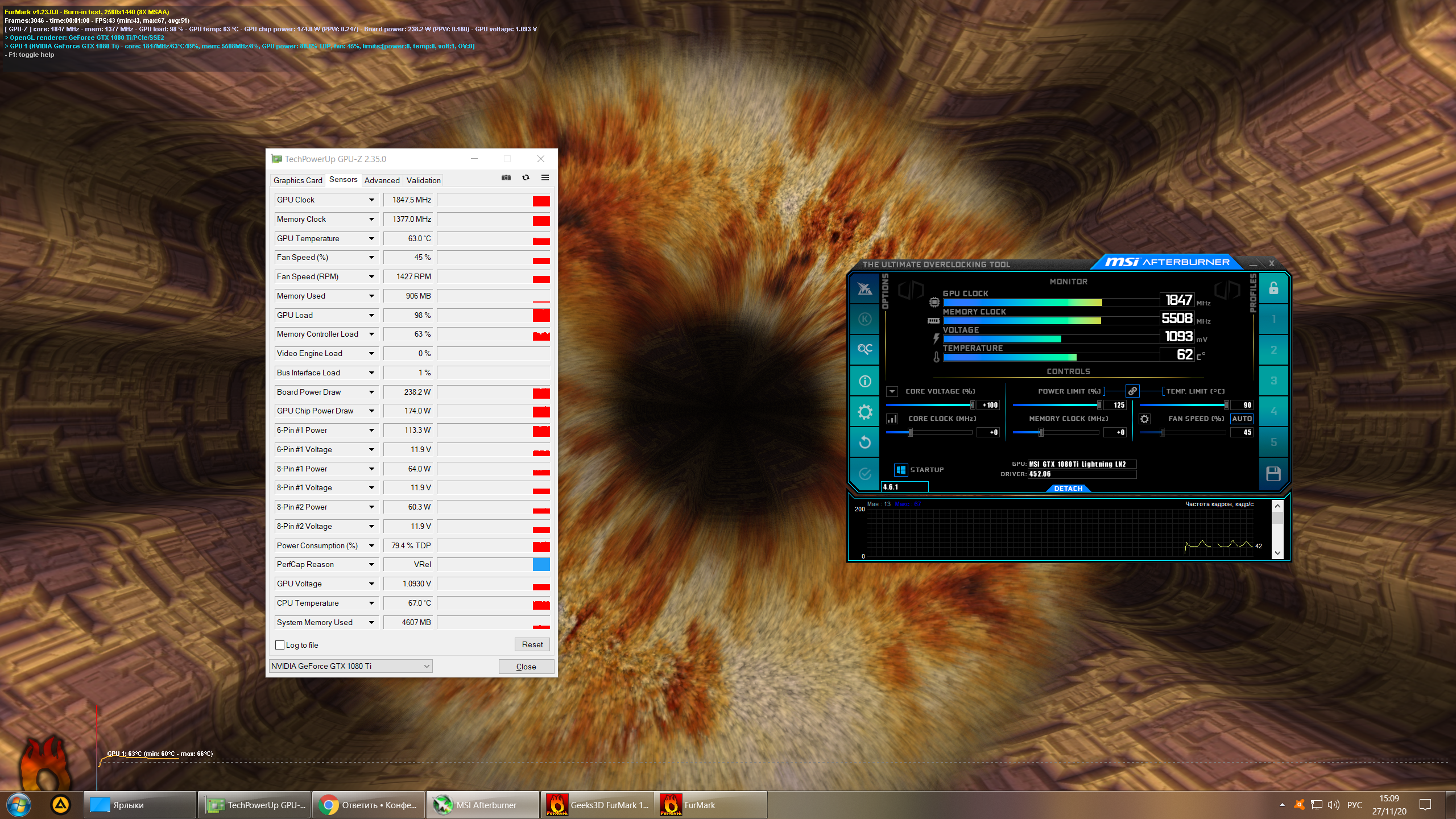
Task: Open Afterburner settings gear icon
Action: tap(864, 412)
